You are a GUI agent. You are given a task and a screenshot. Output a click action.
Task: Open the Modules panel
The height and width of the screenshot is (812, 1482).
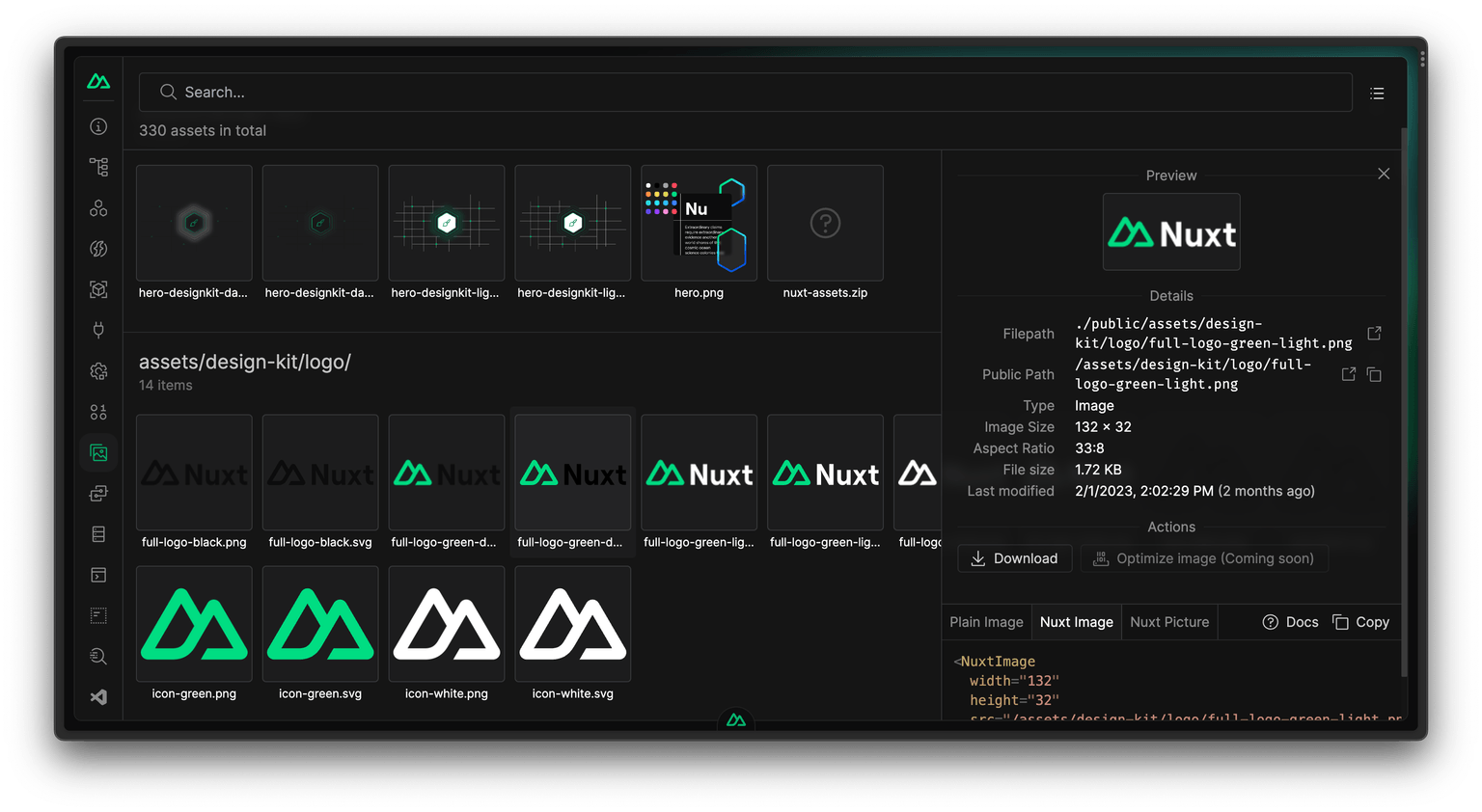[97, 288]
